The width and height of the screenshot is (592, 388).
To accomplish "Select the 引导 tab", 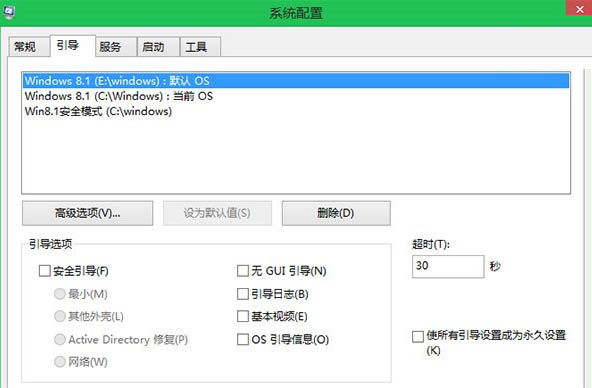I will (72, 46).
